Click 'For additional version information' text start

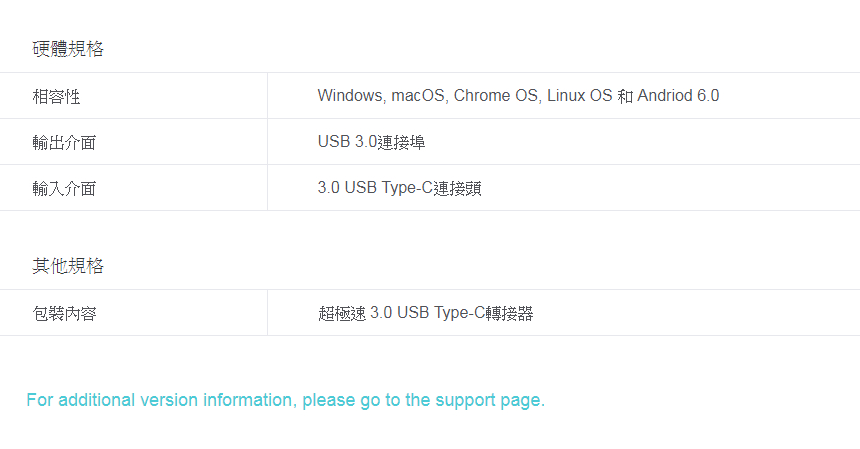tap(161, 400)
